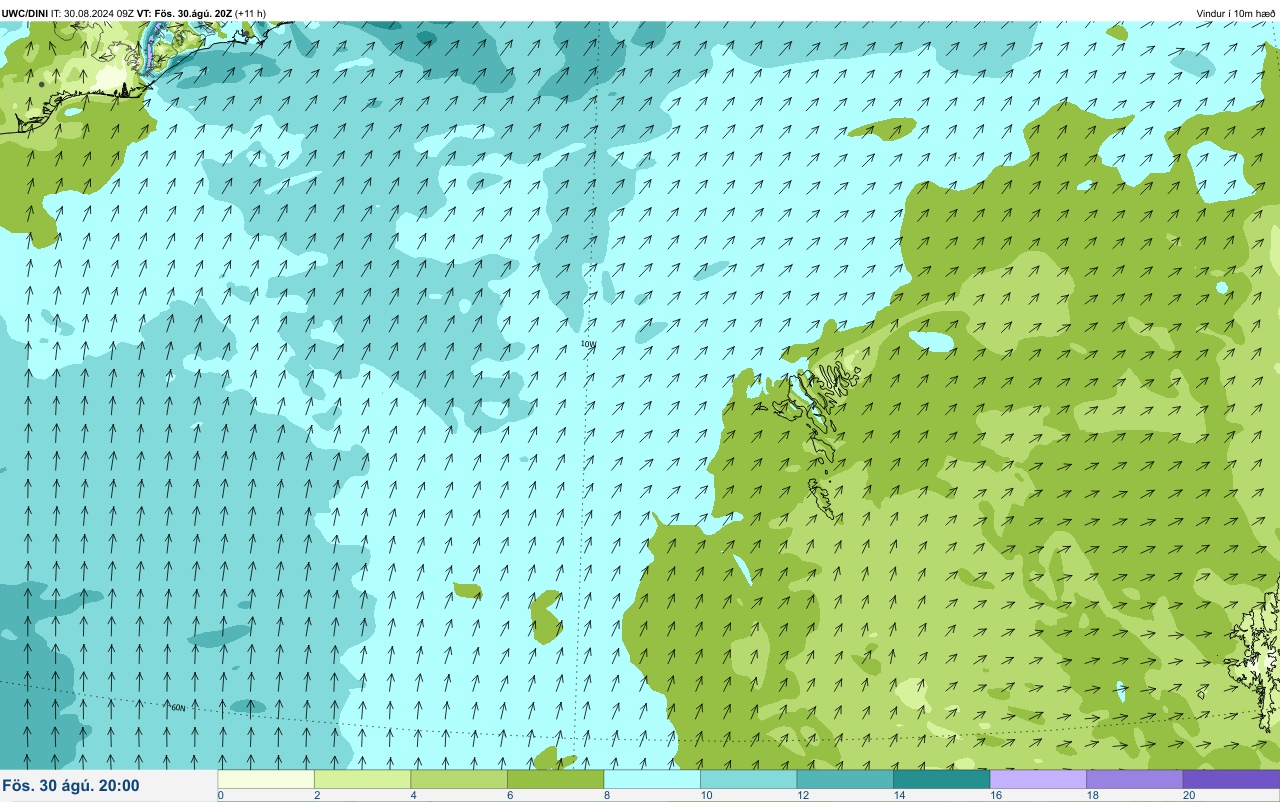Click the '10W' longitude label on map

click(x=588, y=344)
